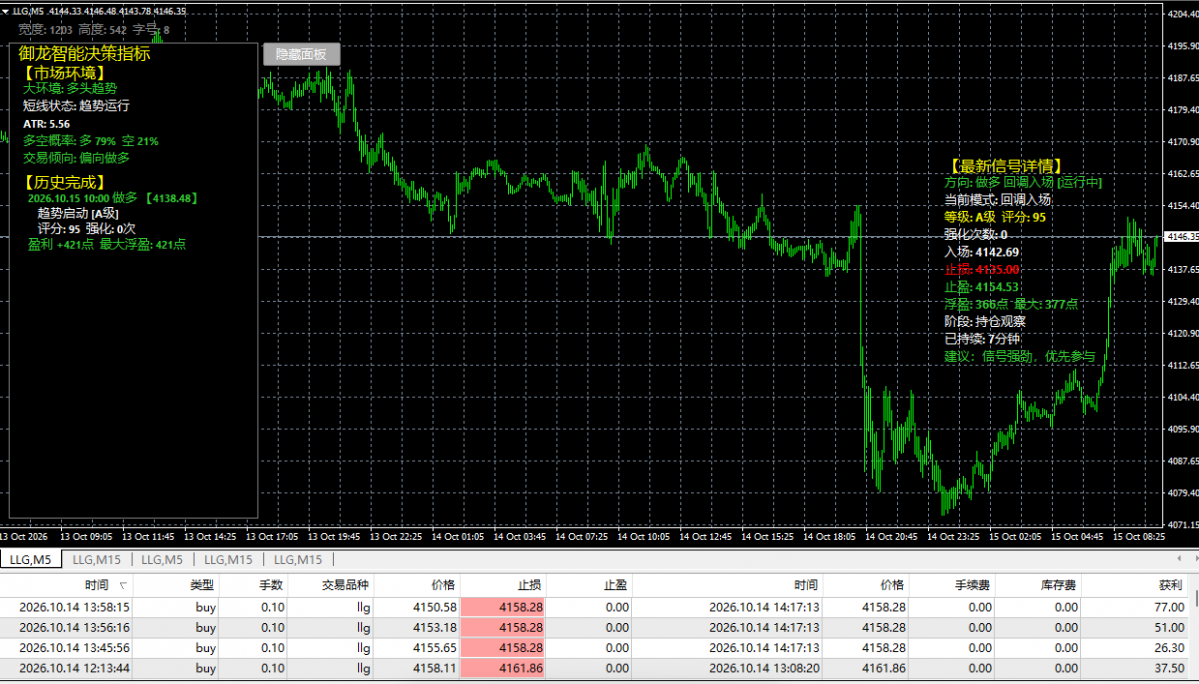This screenshot has height=684, width=1199.
Task: Click the 库存费 column header
Action: [1058, 585]
